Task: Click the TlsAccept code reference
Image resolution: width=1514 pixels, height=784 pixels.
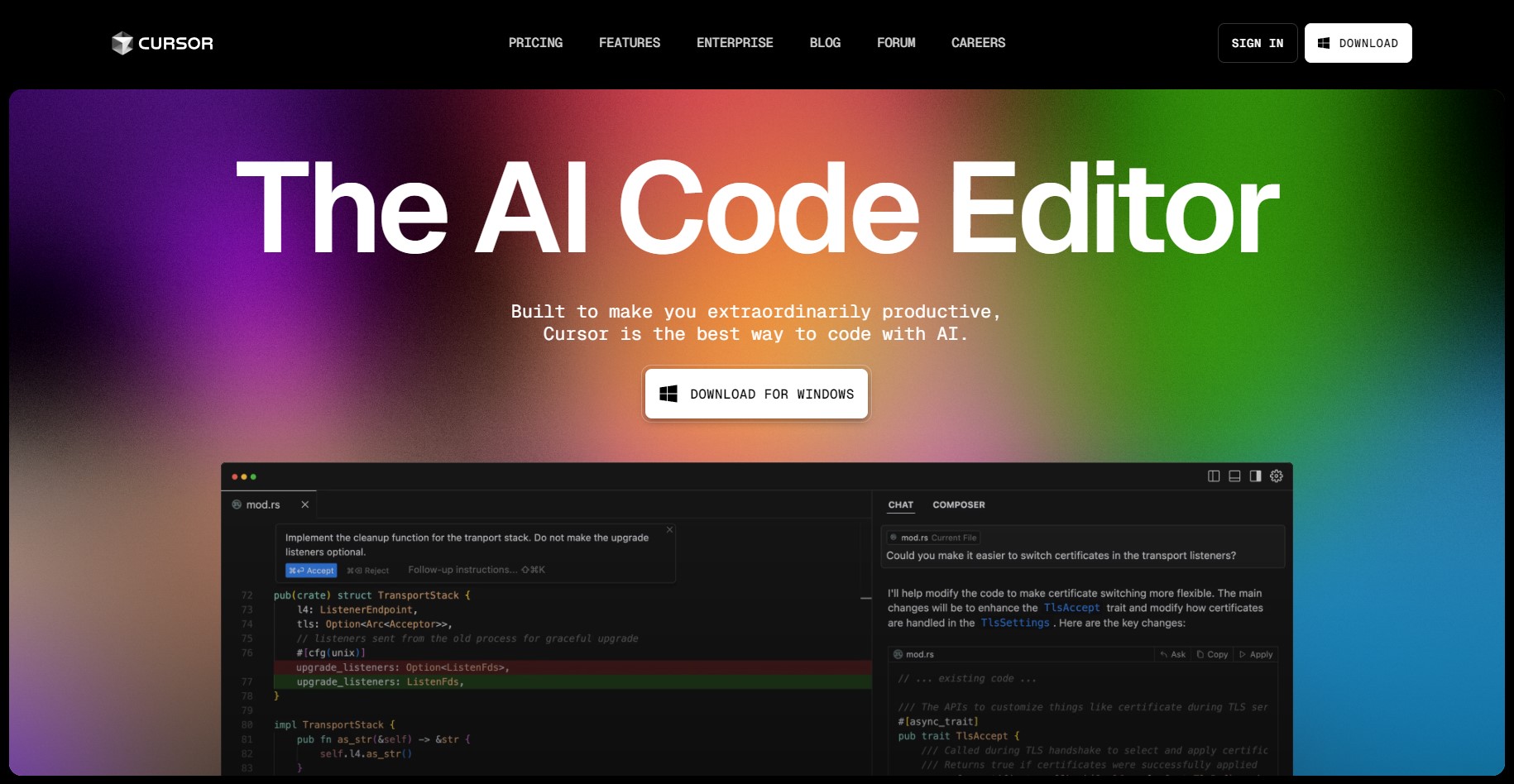Action: tap(1072, 608)
